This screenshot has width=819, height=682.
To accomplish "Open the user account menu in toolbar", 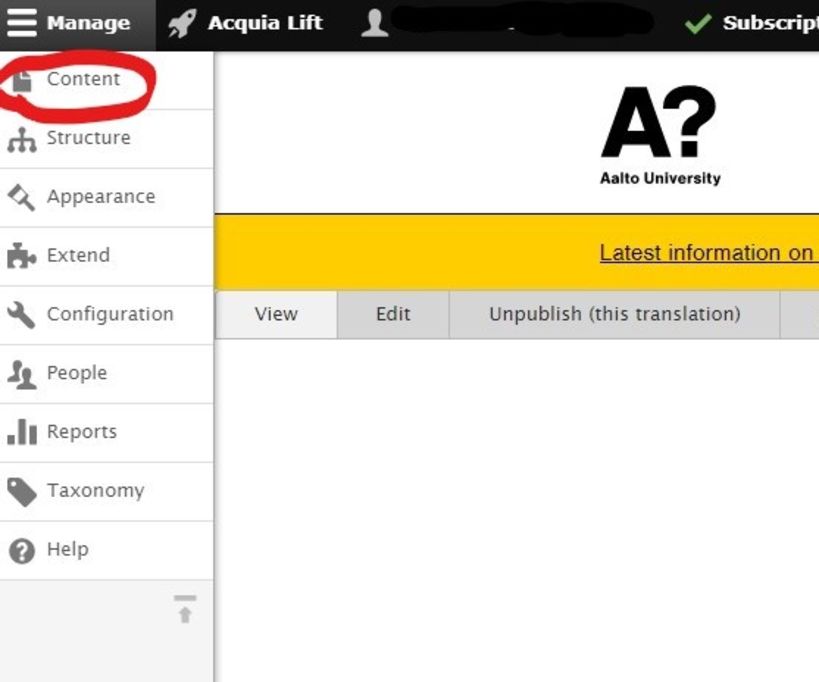I will (x=375, y=23).
